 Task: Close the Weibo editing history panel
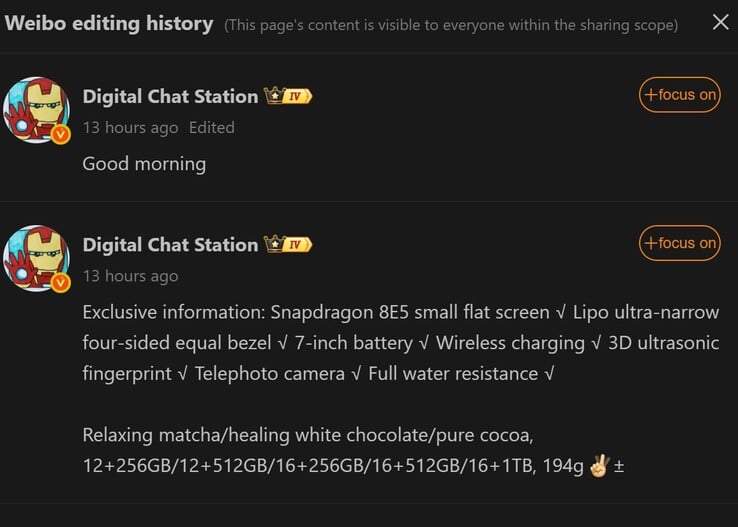[720, 22]
